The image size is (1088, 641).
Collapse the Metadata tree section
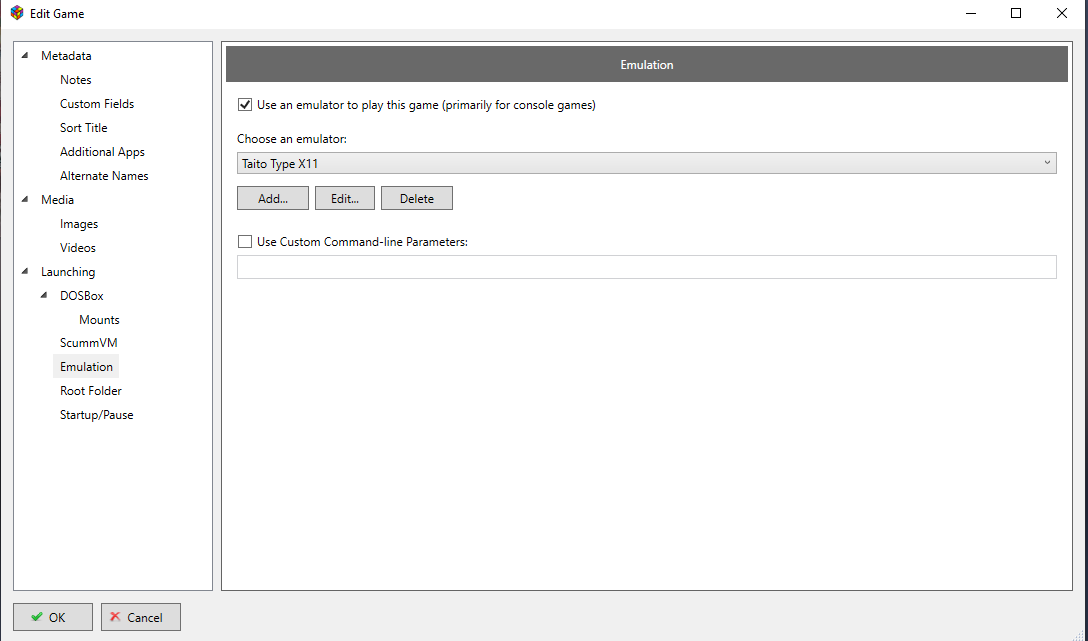(26, 55)
